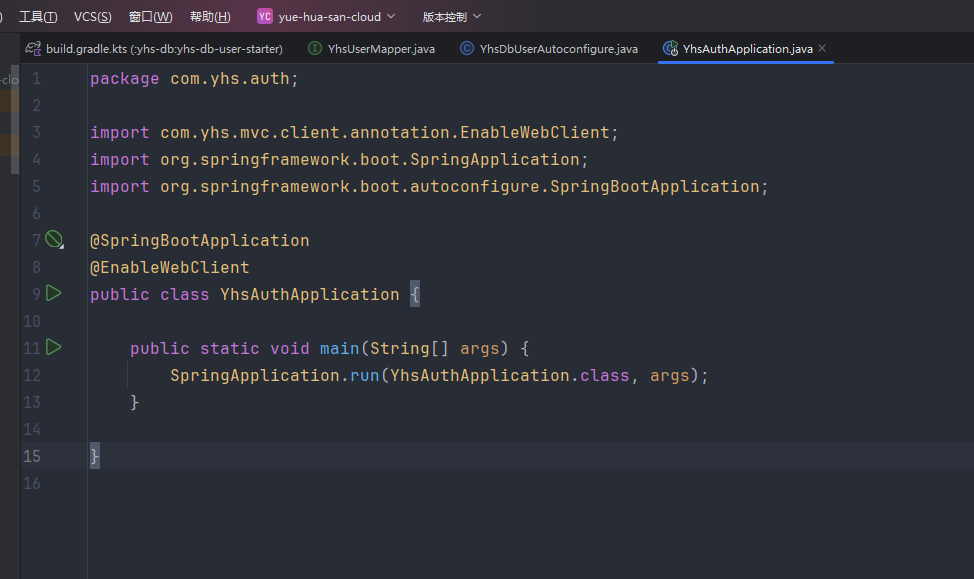This screenshot has height=579, width=974.
Task: Select the YhsAuthApplication.java tab
Action: (747, 48)
